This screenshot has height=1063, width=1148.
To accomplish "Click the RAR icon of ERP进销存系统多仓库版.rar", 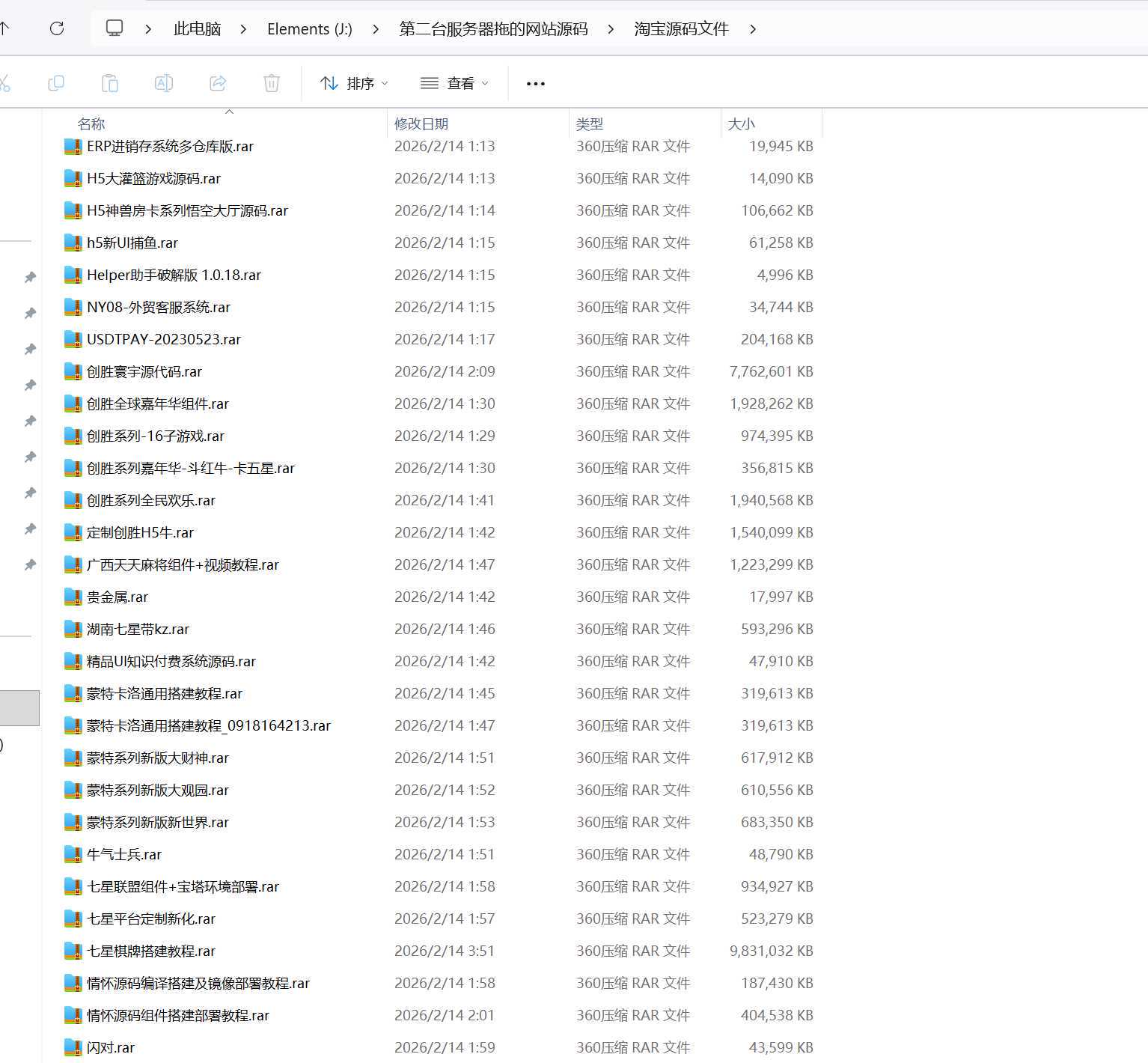I will tap(73, 146).
